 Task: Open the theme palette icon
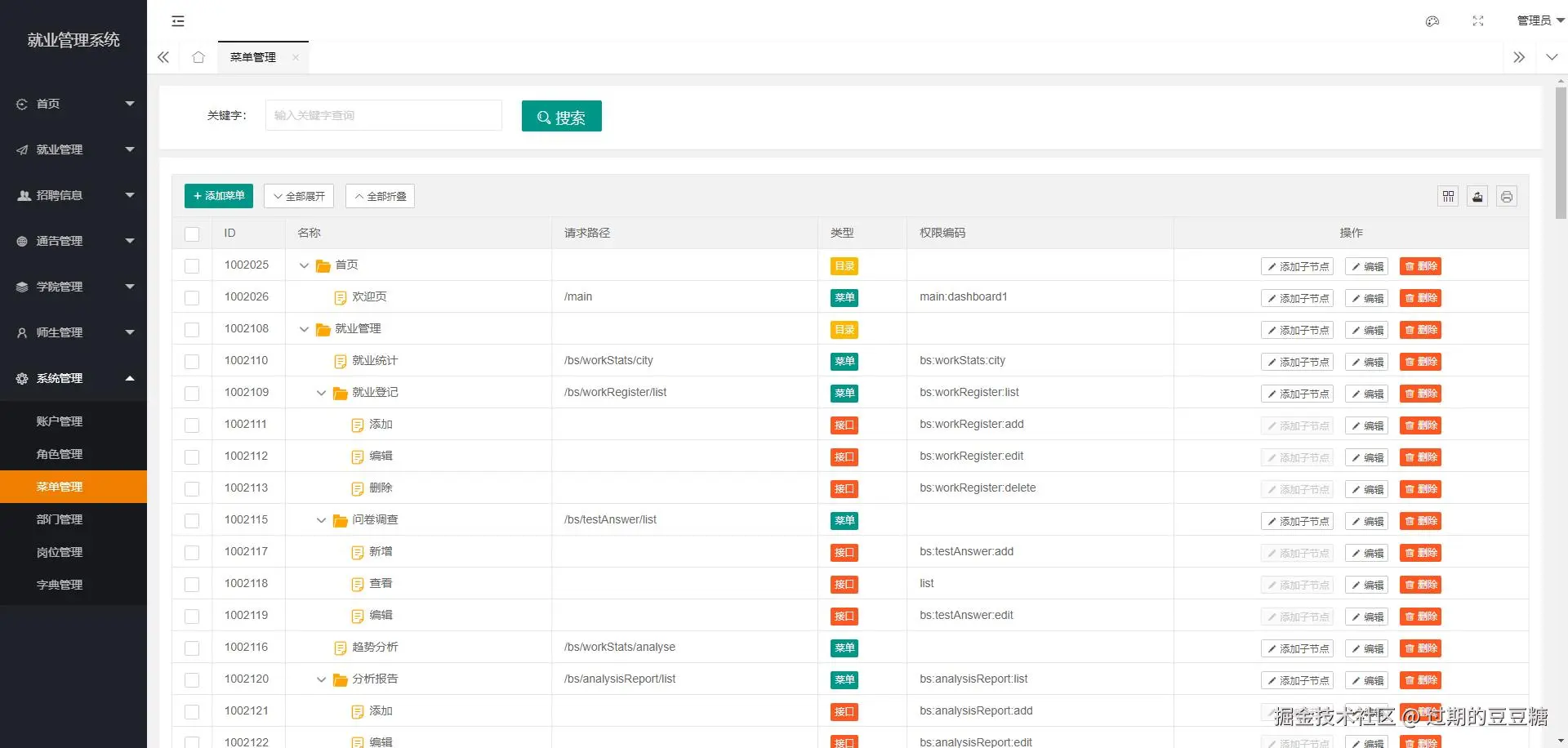[1432, 21]
